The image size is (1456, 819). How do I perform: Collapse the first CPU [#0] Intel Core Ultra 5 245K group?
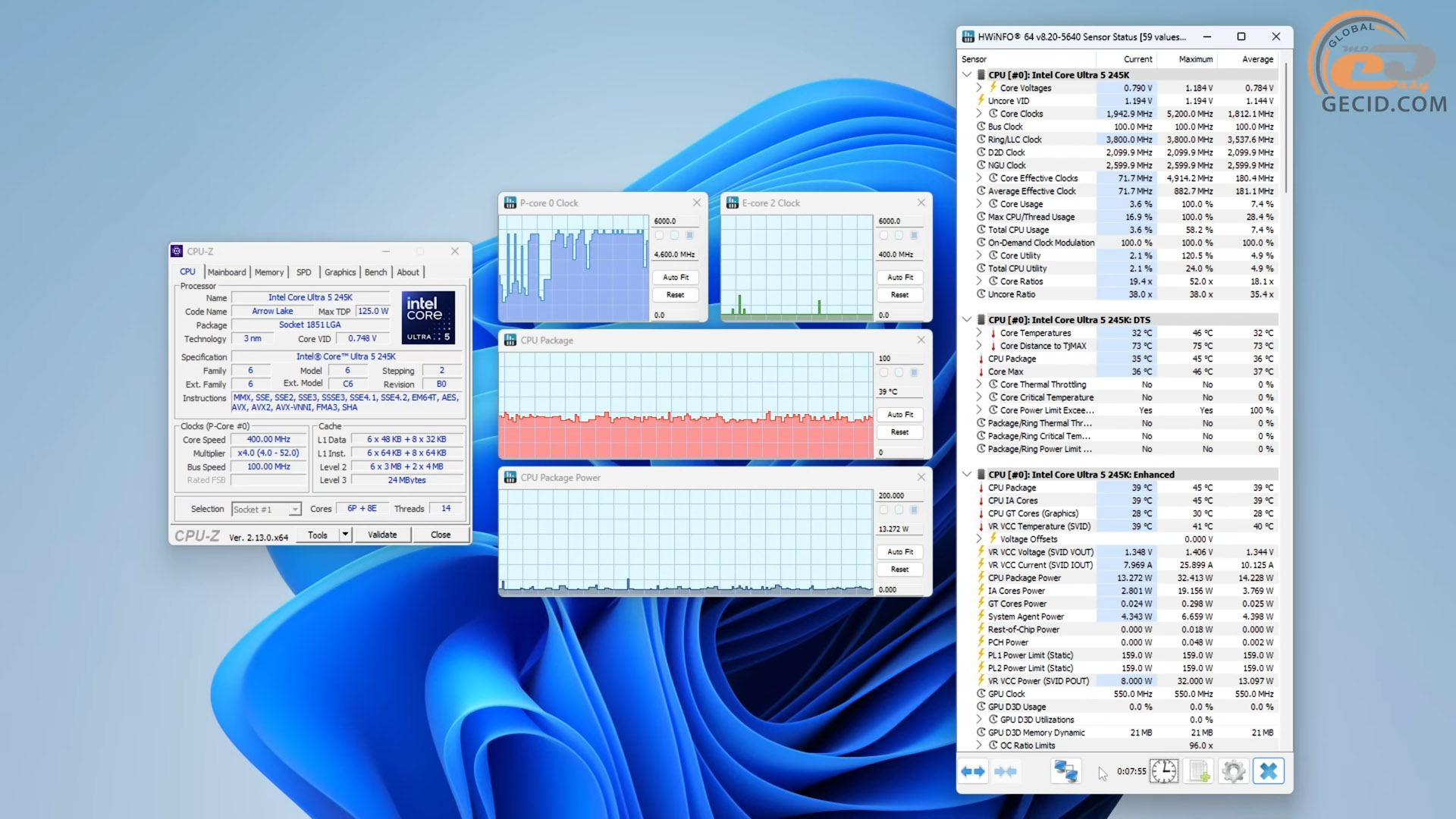[x=966, y=74]
